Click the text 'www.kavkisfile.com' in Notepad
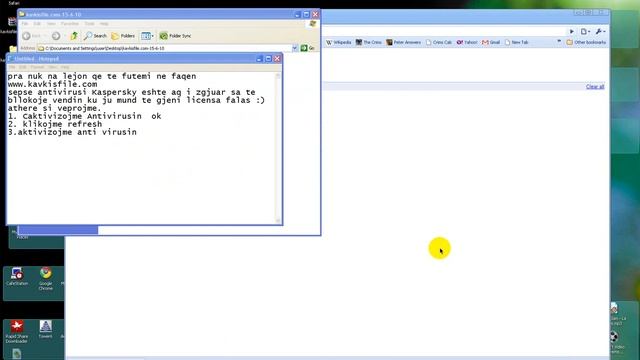 pyautogui.click(x=52, y=84)
